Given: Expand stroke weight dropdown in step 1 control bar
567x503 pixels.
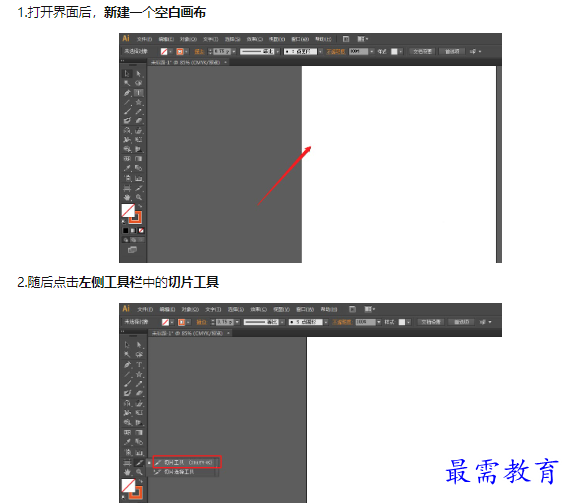Looking at the screenshot, I should (x=234, y=52).
